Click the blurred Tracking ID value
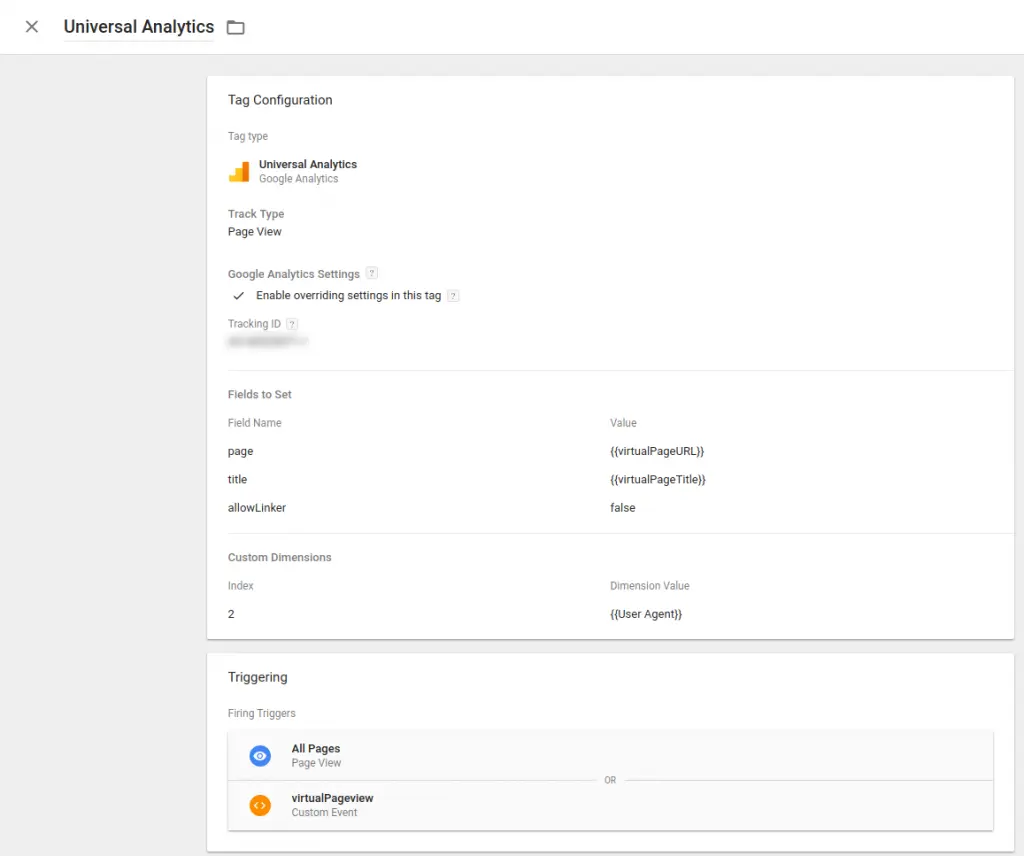The image size is (1024, 856). pyautogui.click(x=268, y=341)
